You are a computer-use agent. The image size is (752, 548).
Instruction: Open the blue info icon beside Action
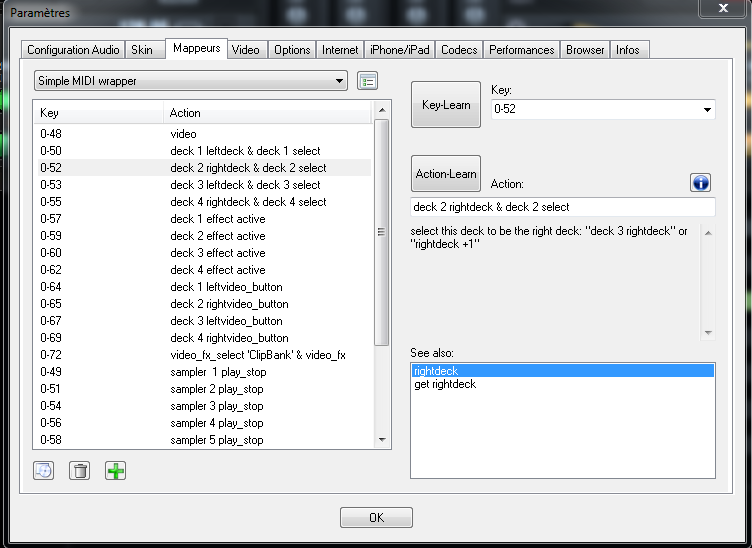point(700,182)
